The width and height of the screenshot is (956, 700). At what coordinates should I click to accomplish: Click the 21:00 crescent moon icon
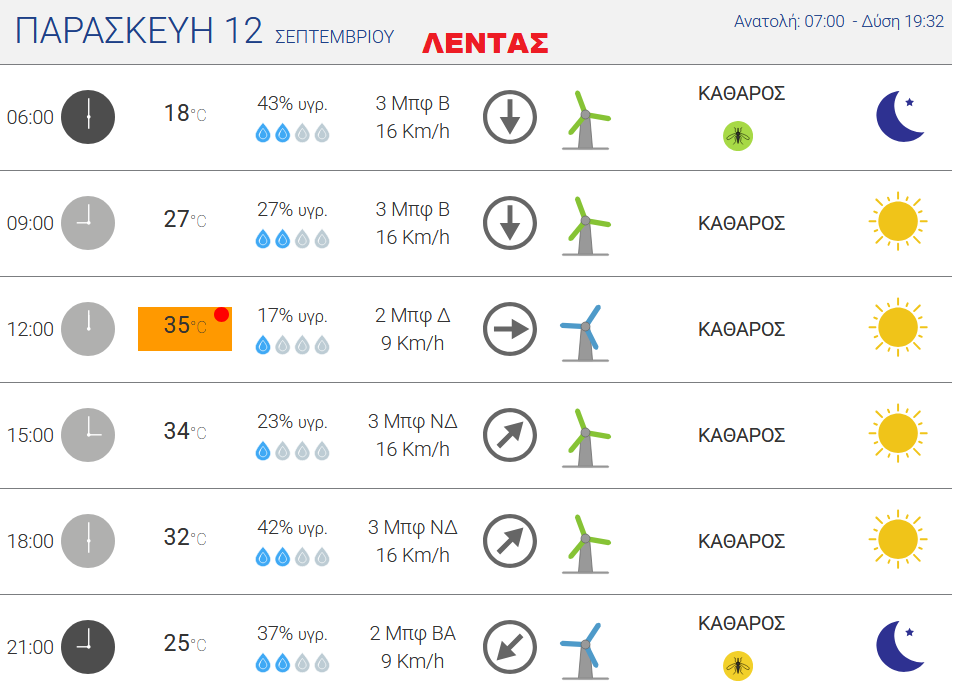click(x=900, y=646)
